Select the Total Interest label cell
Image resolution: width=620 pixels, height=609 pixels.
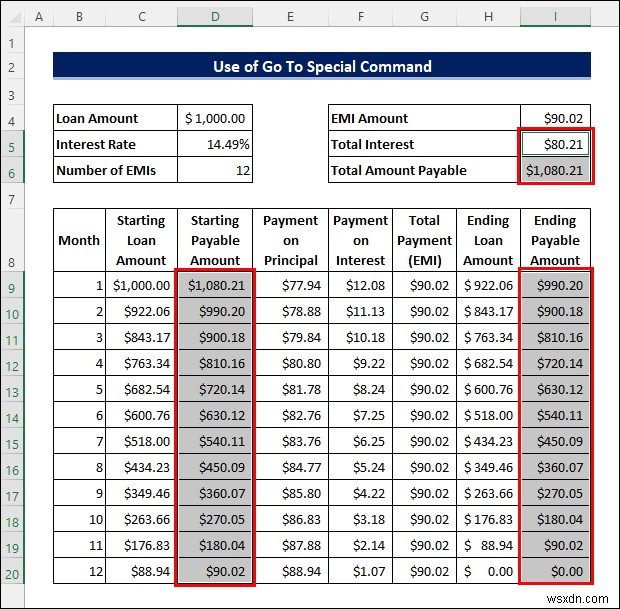[x=424, y=144]
